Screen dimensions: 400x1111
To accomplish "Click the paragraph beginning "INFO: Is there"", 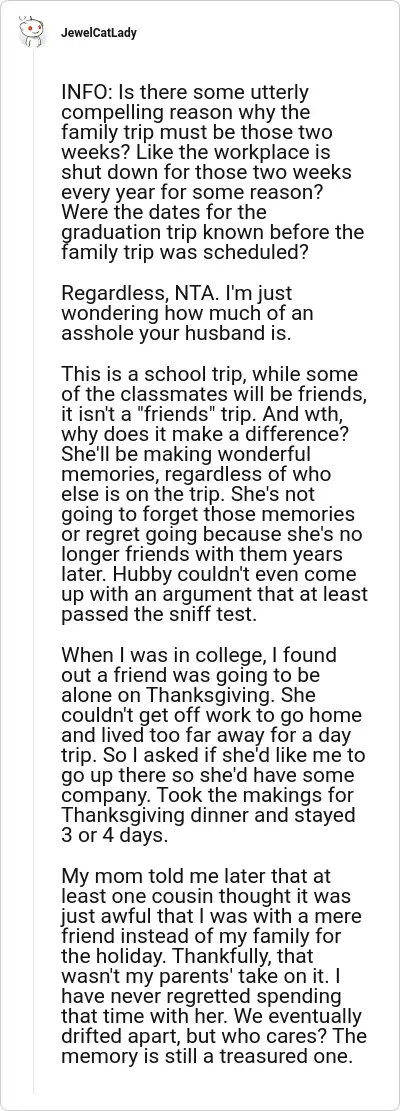I will (212, 171).
